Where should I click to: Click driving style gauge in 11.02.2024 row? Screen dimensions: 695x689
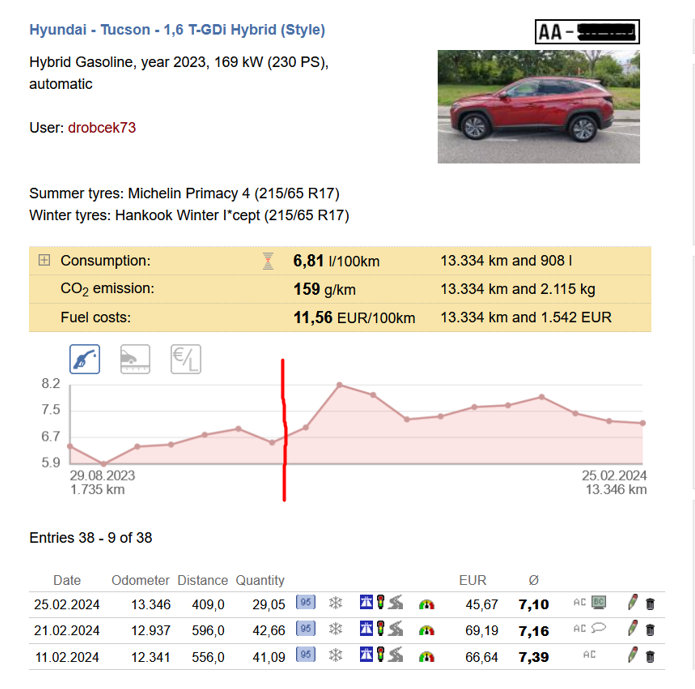(x=426, y=657)
